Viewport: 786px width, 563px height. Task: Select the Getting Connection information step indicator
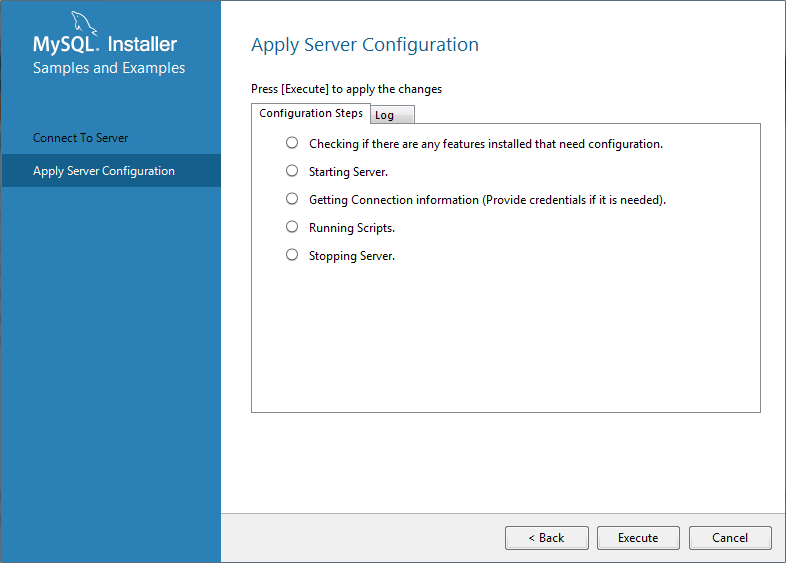point(292,199)
